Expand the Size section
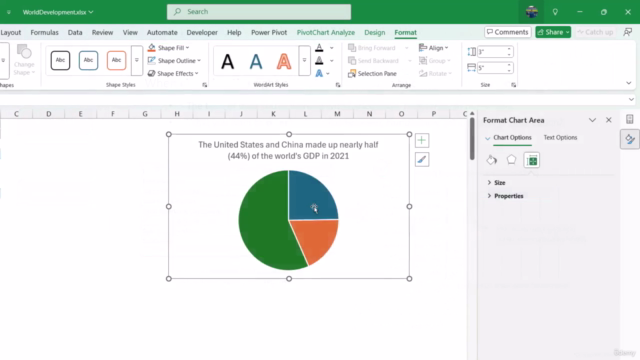The height and width of the screenshot is (360, 640). point(496,182)
